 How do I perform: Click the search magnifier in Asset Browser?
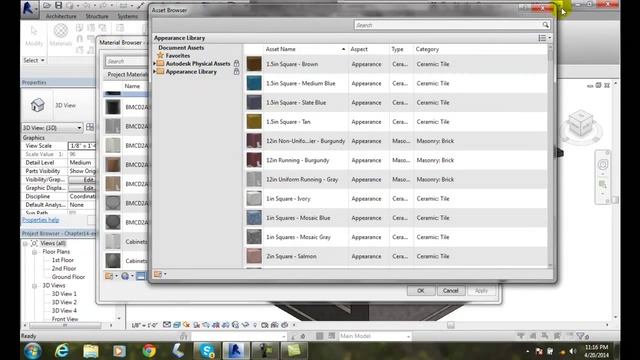coord(545,25)
